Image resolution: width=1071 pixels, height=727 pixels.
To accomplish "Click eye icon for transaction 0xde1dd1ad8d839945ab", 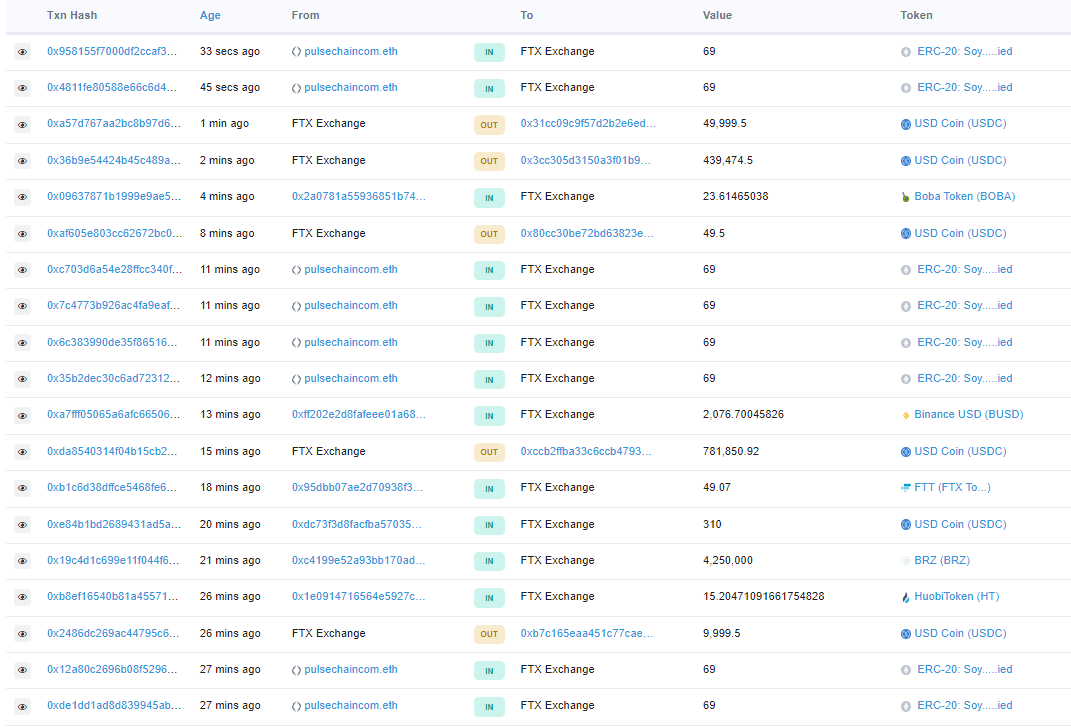I will (23, 707).
